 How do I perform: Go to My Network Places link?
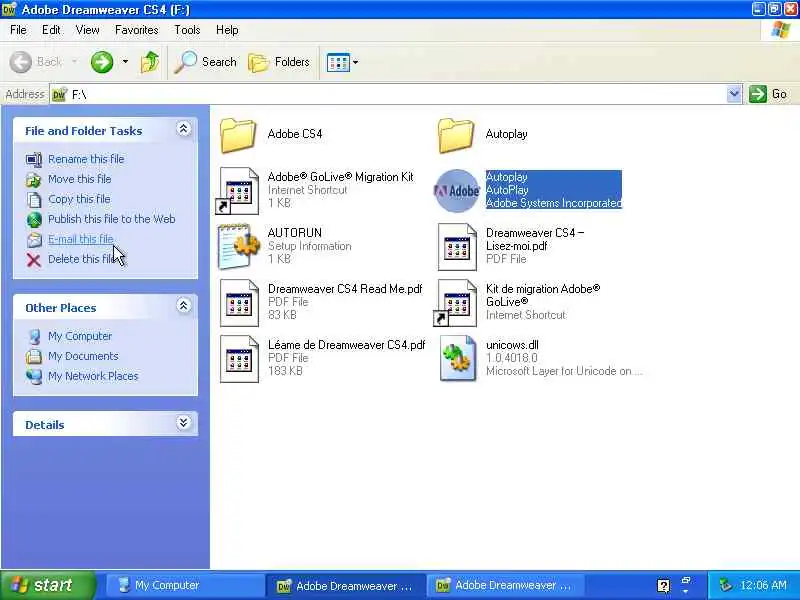click(93, 376)
